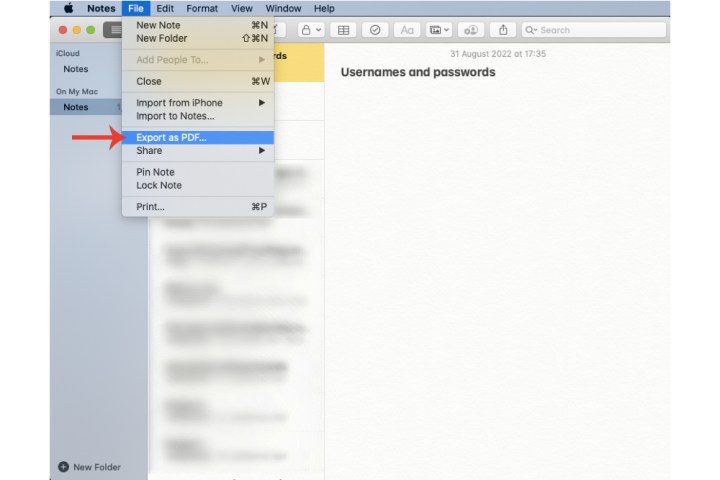Select iCloud Notes folder in sidebar
Screen dimensions: 720x480
pyautogui.click(x=76, y=69)
